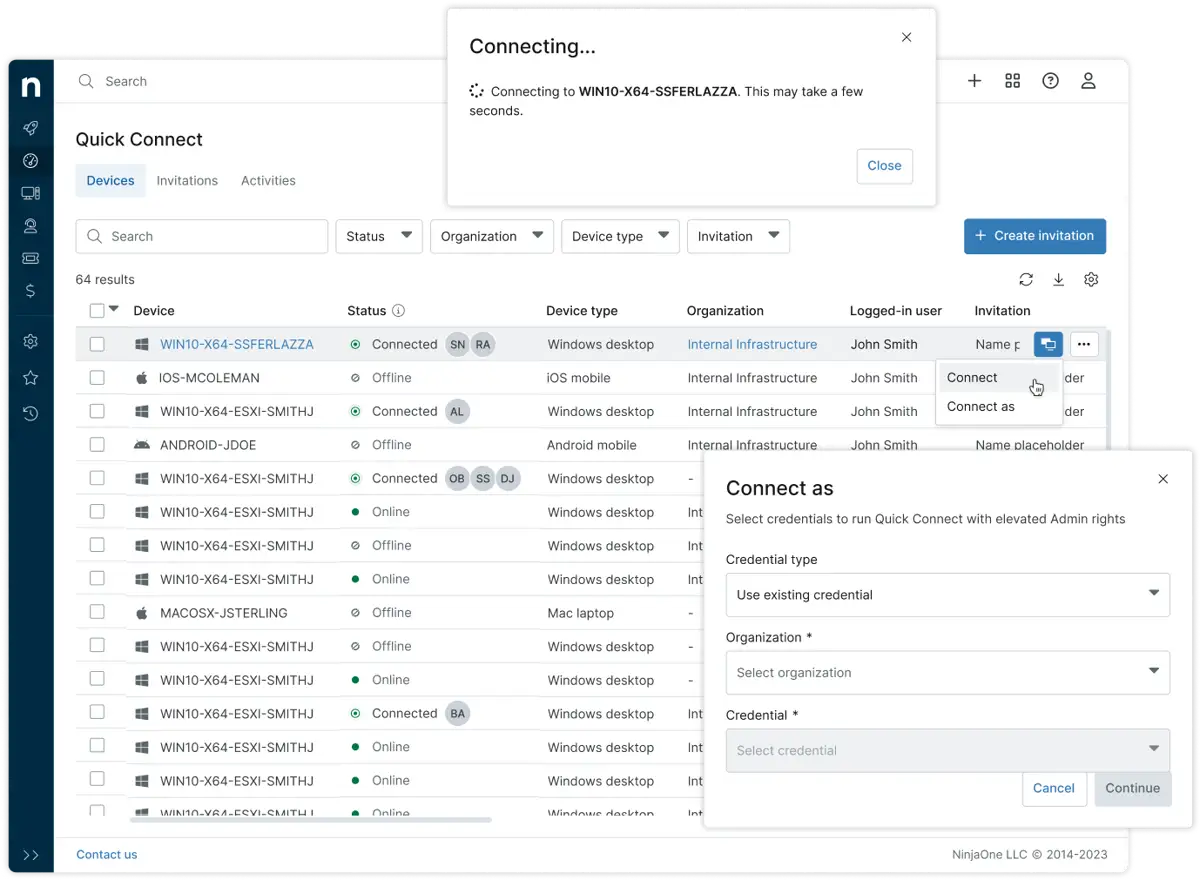Check the ANDROID-JDOE row checkbox
1200x880 pixels.
(x=97, y=445)
